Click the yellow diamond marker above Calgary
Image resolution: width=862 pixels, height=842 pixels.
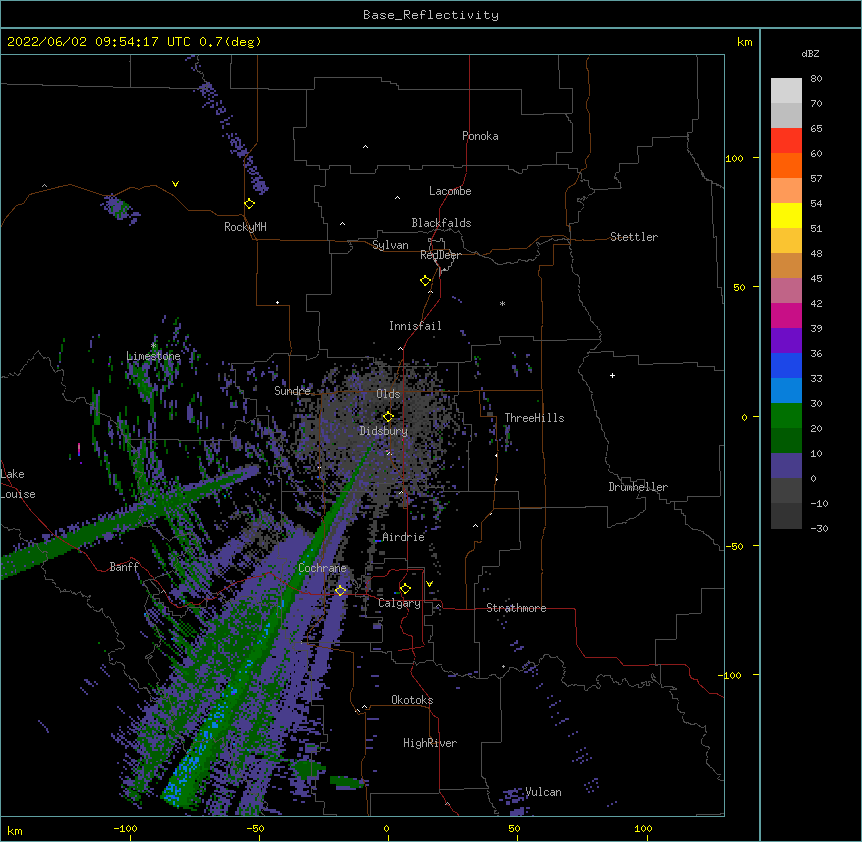pos(405,589)
